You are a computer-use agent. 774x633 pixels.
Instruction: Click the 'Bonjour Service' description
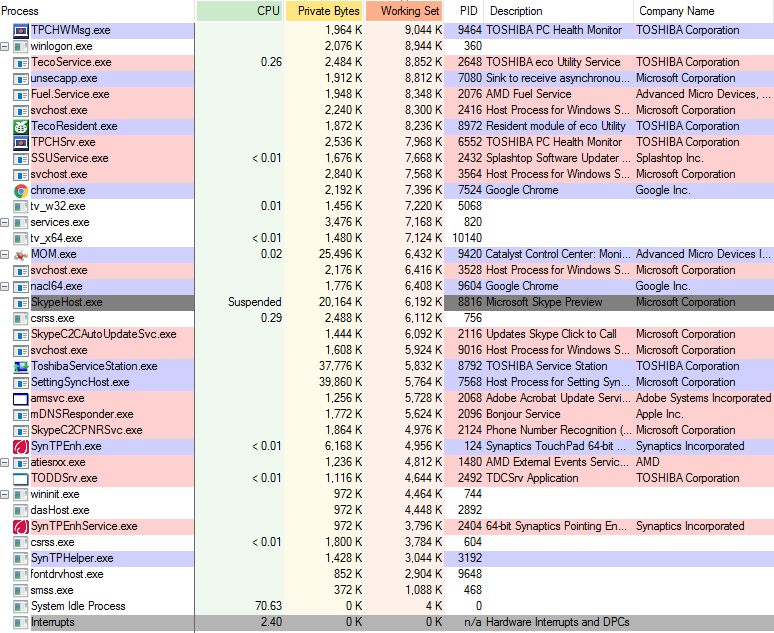pos(523,414)
